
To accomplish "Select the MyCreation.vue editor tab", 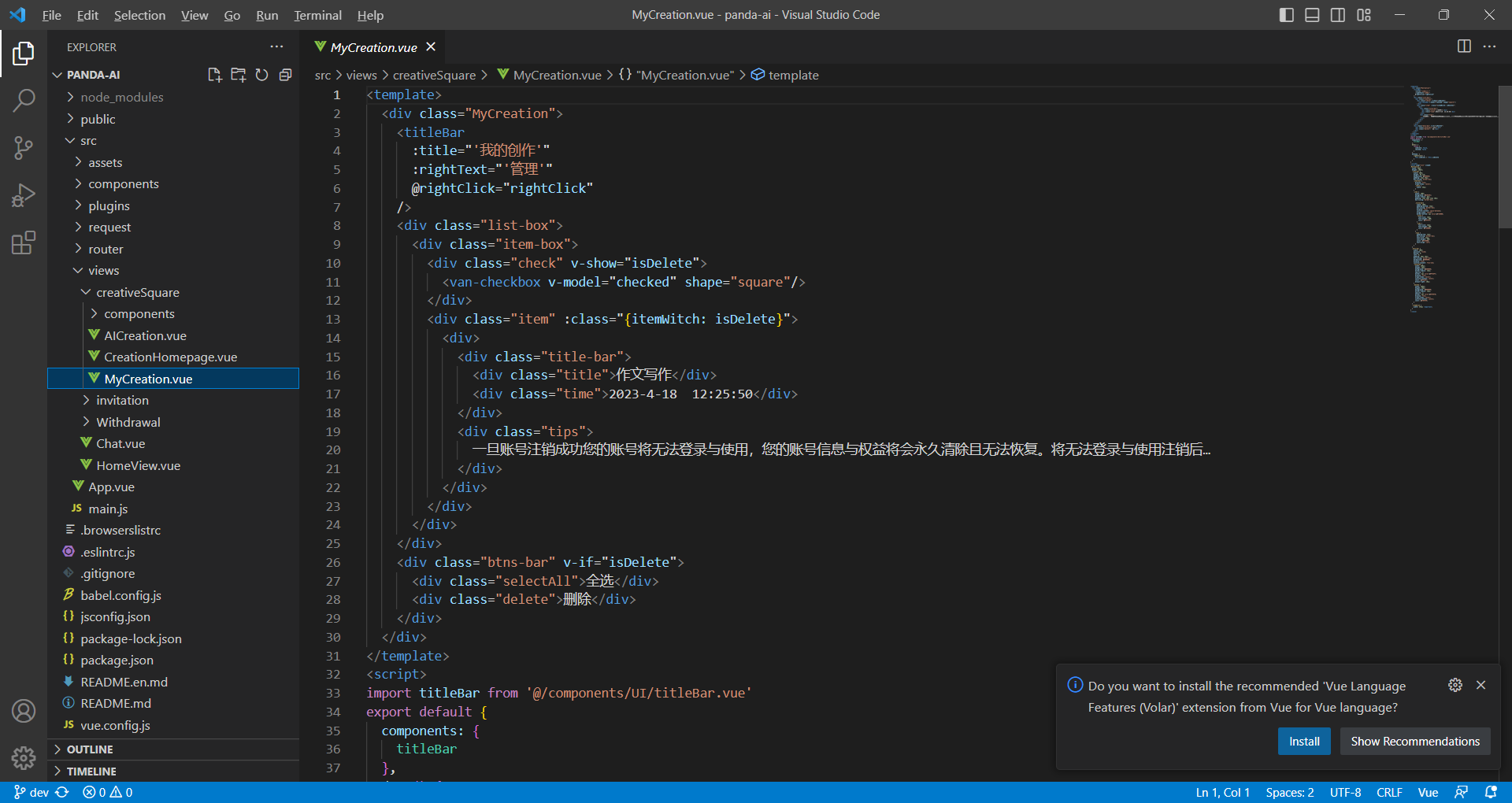I will coord(373,47).
